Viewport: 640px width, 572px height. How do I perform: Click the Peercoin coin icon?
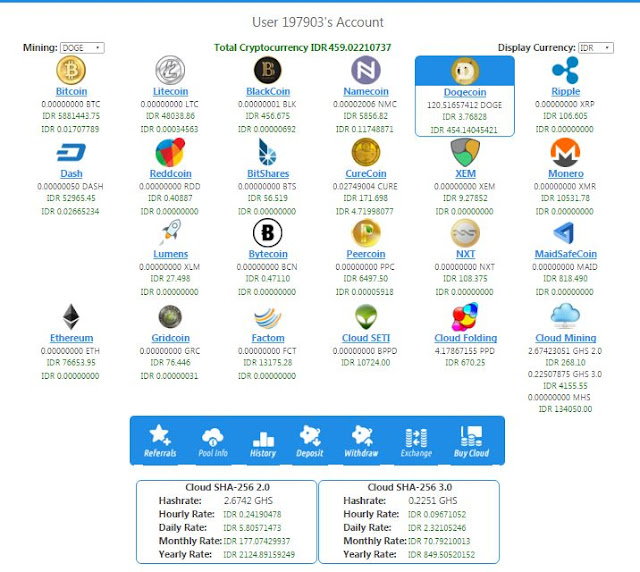click(x=366, y=233)
